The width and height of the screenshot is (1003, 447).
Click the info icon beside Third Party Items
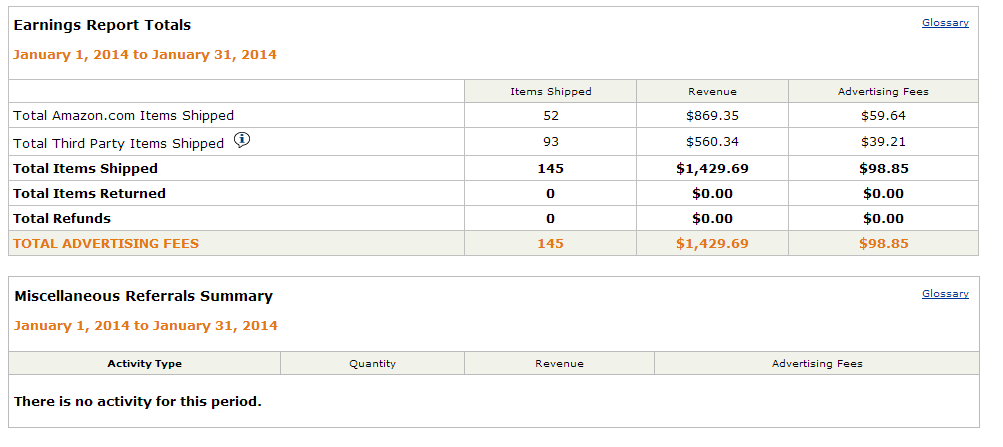tap(241, 141)
